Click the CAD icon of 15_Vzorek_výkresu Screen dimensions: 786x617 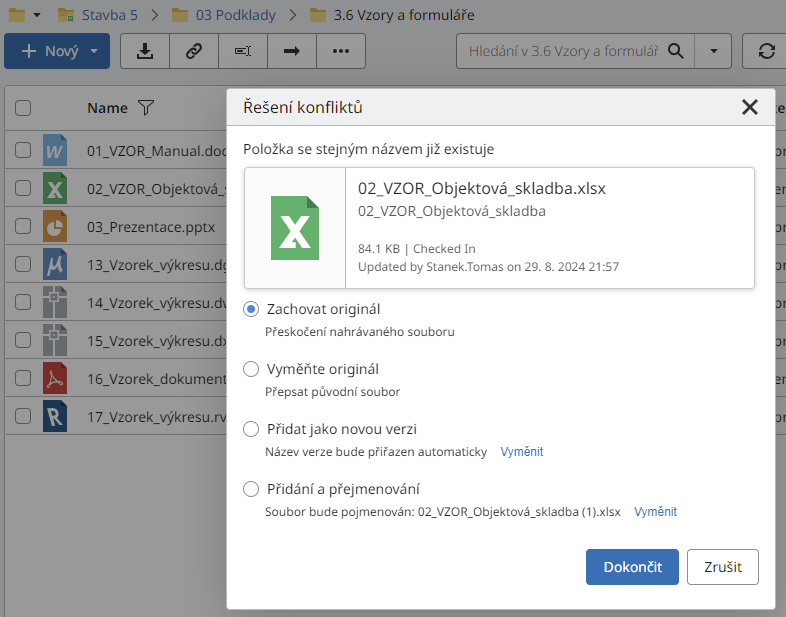coord(55,340)
